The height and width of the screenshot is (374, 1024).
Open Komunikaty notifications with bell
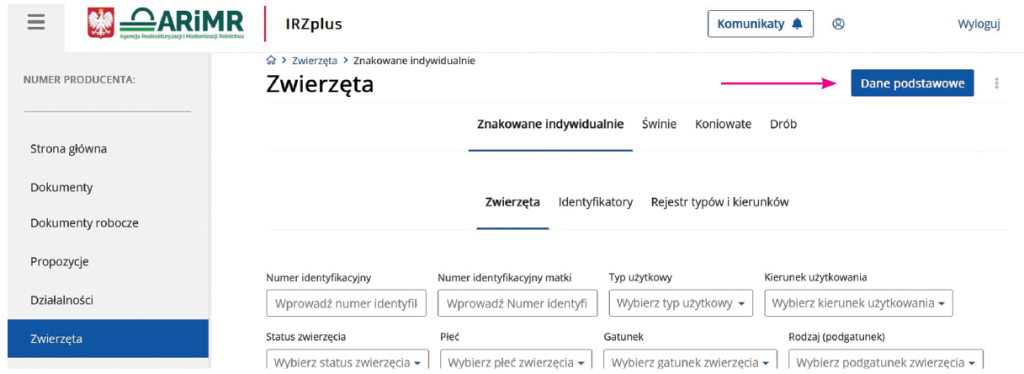coord(760,24)
